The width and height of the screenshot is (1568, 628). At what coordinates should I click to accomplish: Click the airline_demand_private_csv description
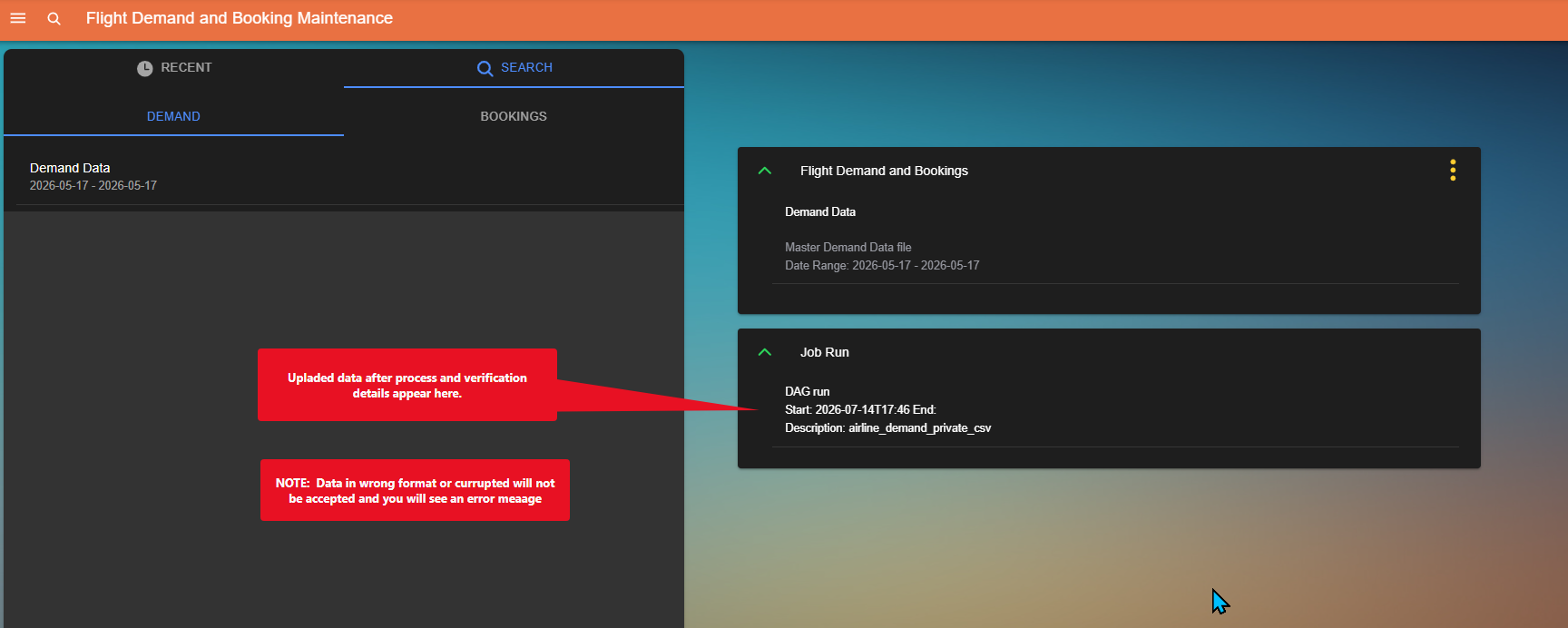coord(888,427)
